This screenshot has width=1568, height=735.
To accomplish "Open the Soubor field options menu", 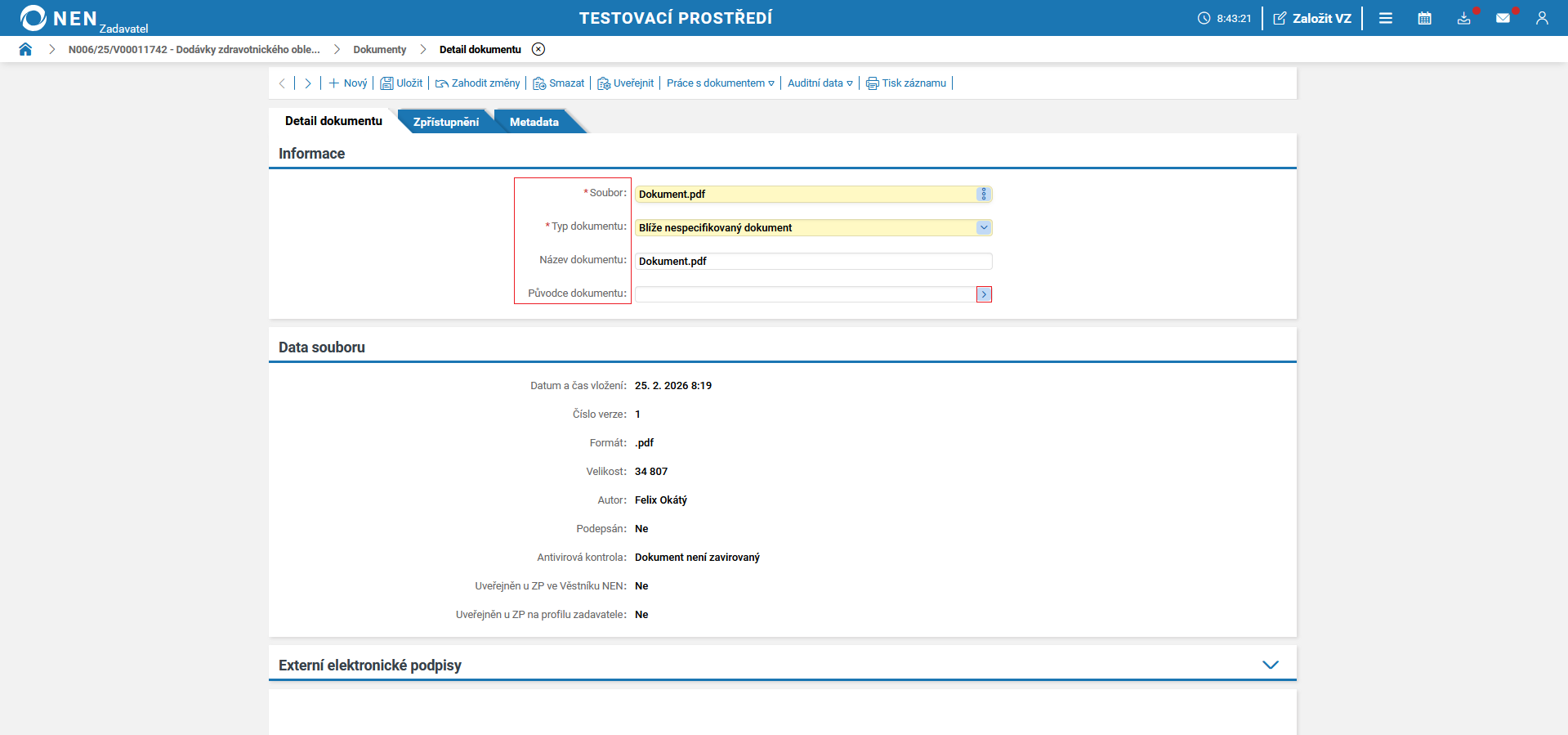I will (x=984, y=194).
